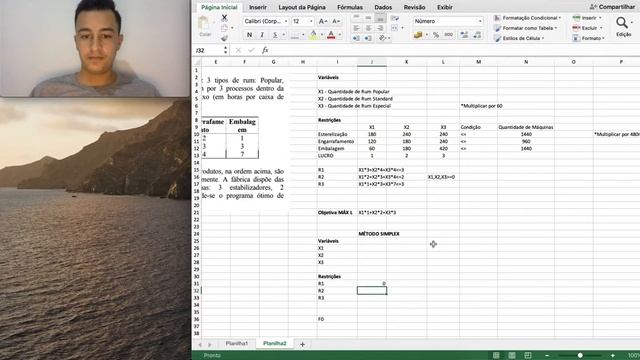Click the decrease decimal places icon

tap(477, 35)
